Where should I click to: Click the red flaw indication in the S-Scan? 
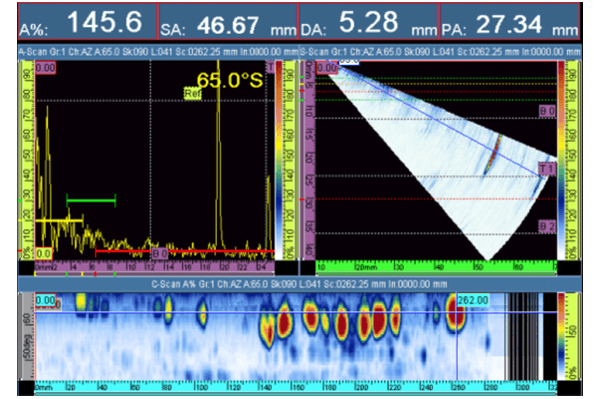click(492, 154)
